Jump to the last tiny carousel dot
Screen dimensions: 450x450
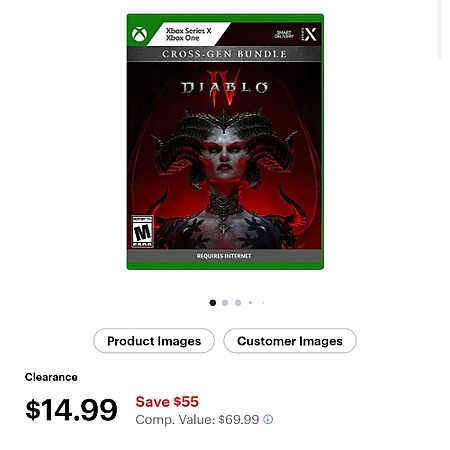pos(263,303)
